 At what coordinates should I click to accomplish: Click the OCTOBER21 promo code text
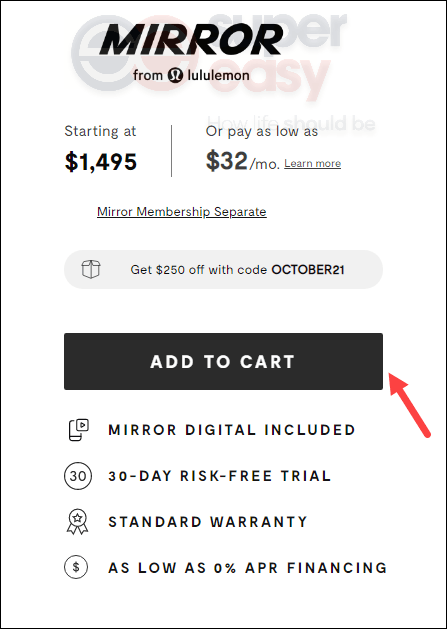tap(308, 270)
